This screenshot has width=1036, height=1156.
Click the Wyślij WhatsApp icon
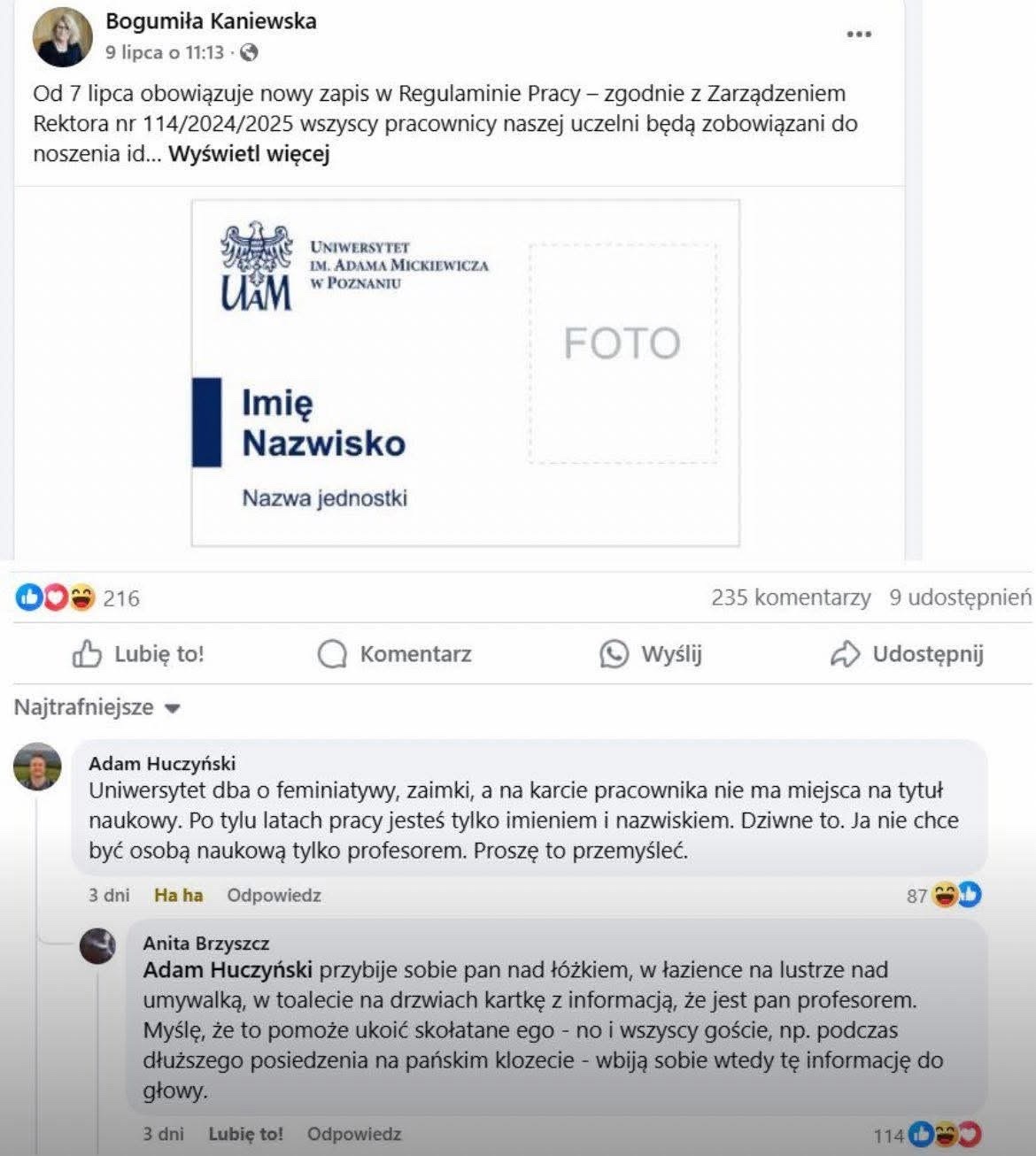(x=614, y=654)
